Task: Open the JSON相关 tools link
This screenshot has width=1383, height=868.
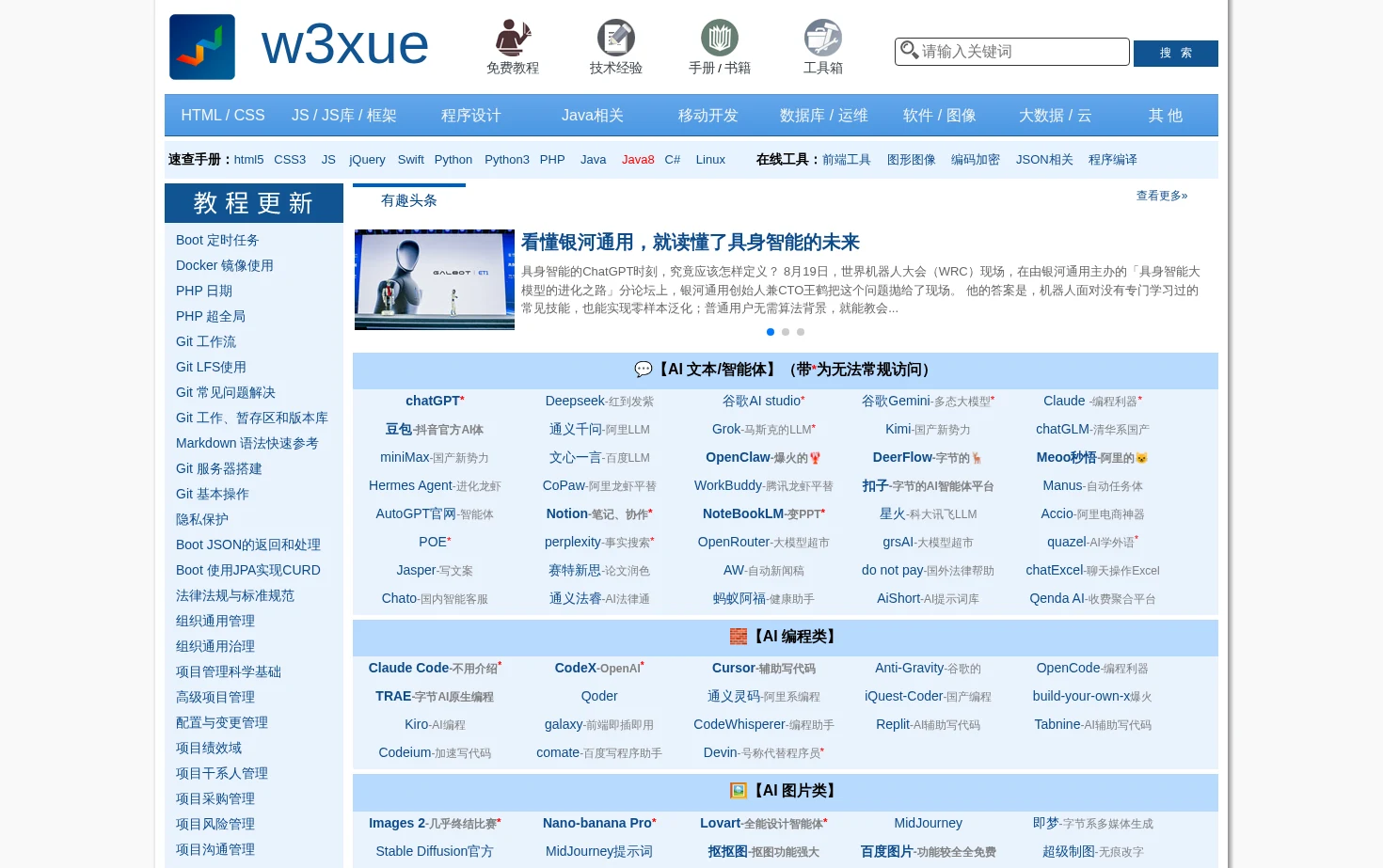Action: click(1044, 160)
